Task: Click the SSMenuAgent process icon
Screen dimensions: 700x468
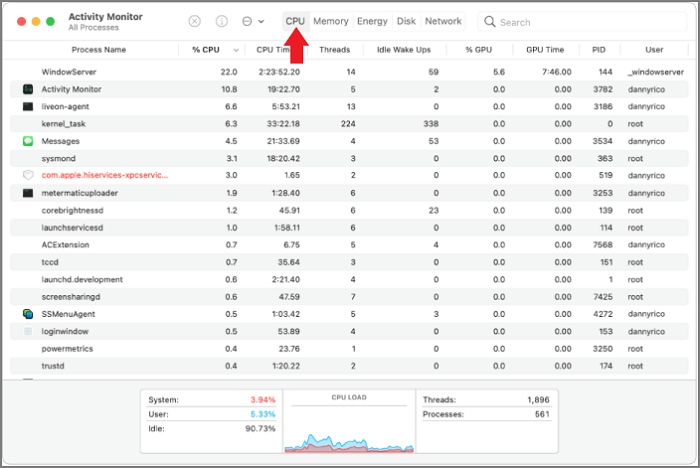Action: (28, 313)
